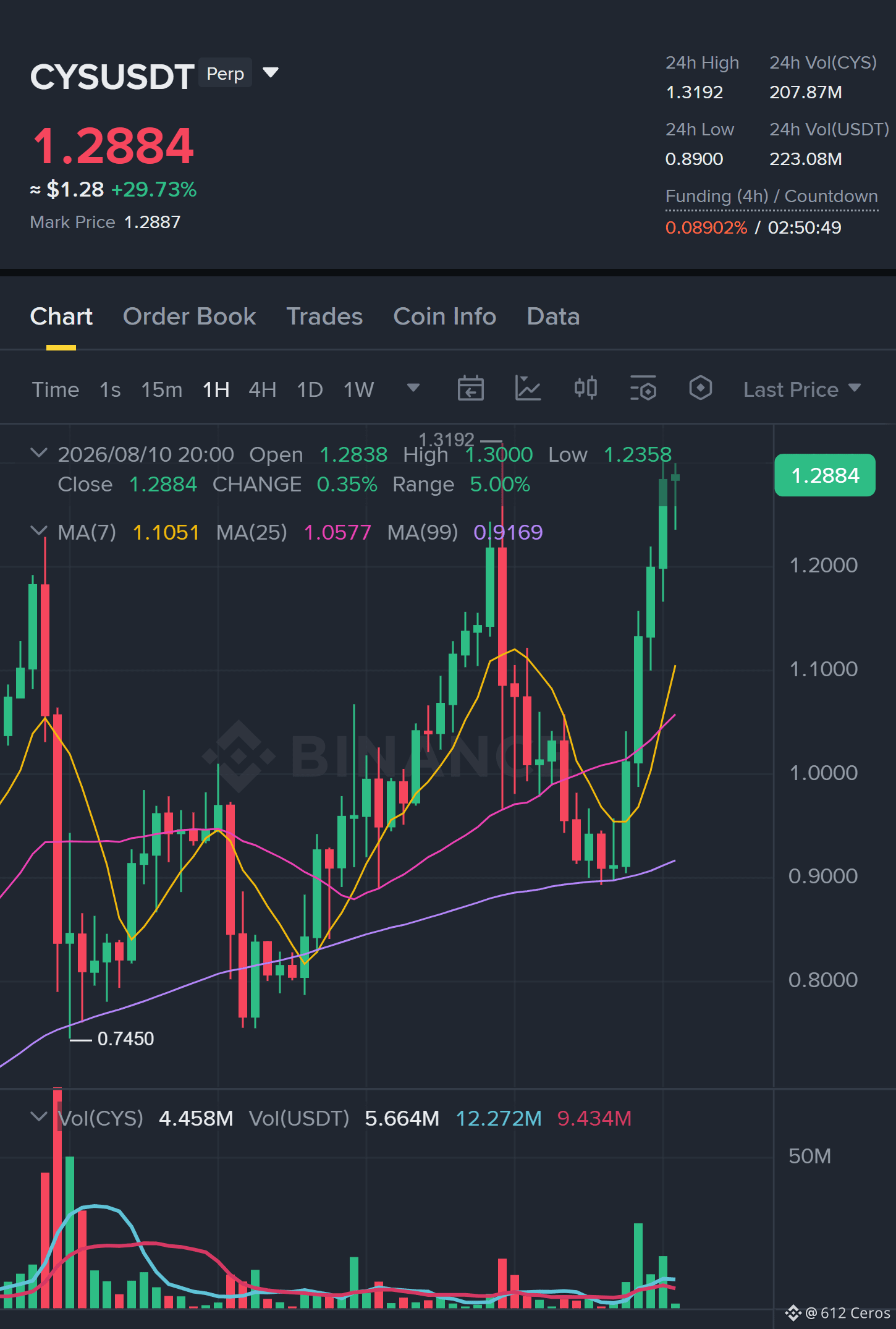Tap the Perp contract badge

pyautogui.click(x=225, y=73)
